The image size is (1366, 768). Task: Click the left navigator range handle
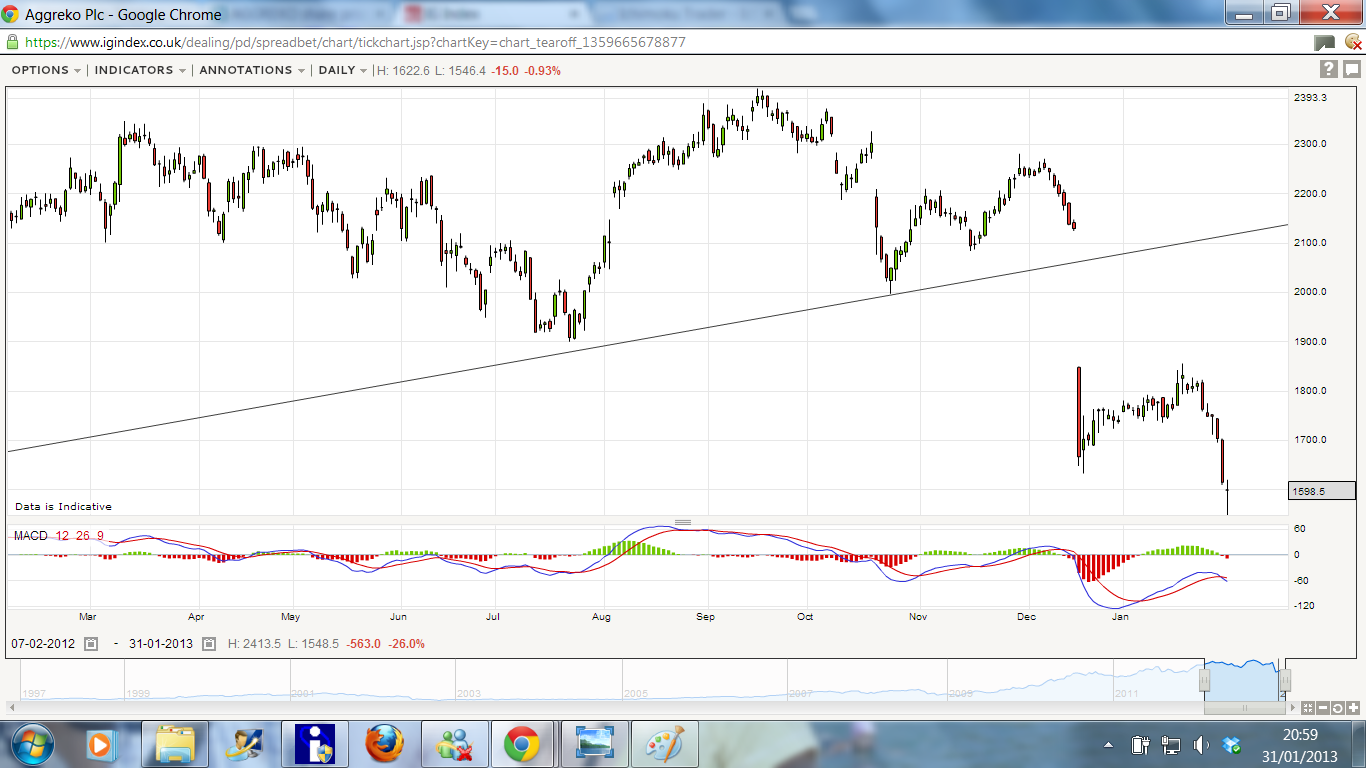(1205, 681)
